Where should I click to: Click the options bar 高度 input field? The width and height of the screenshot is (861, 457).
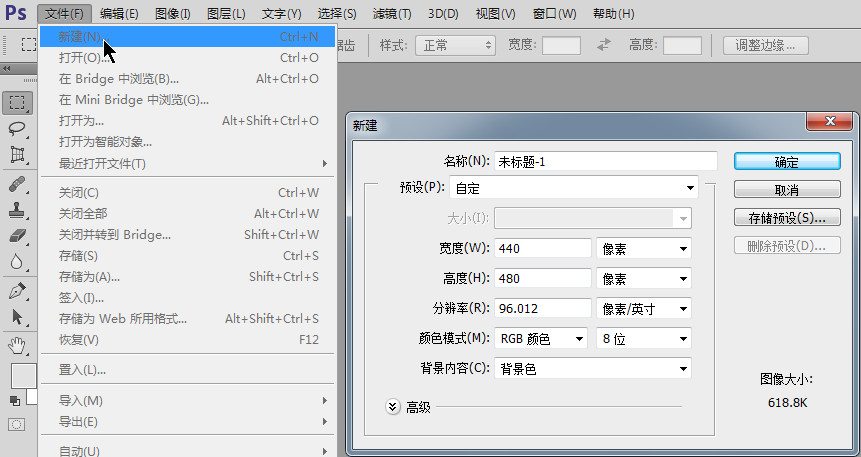pos(682,45)
